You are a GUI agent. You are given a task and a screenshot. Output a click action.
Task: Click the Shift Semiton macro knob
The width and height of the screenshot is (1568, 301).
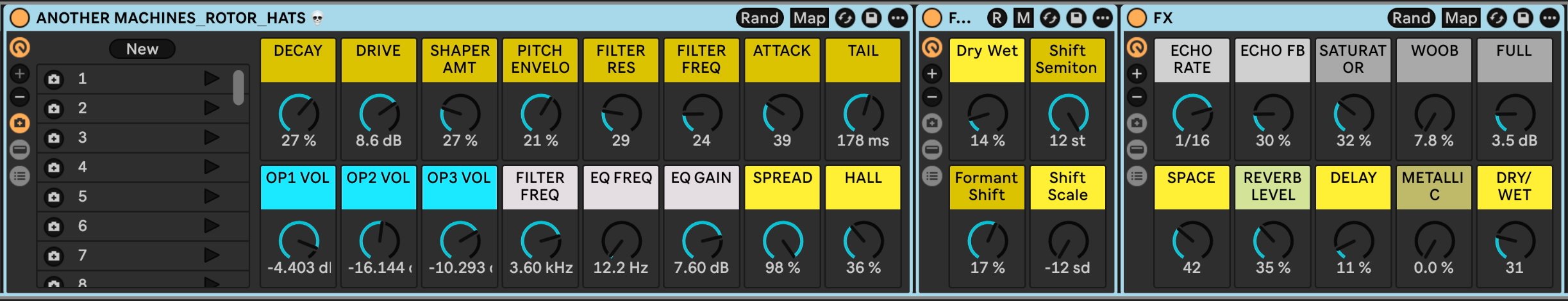tap(1068, 114)
